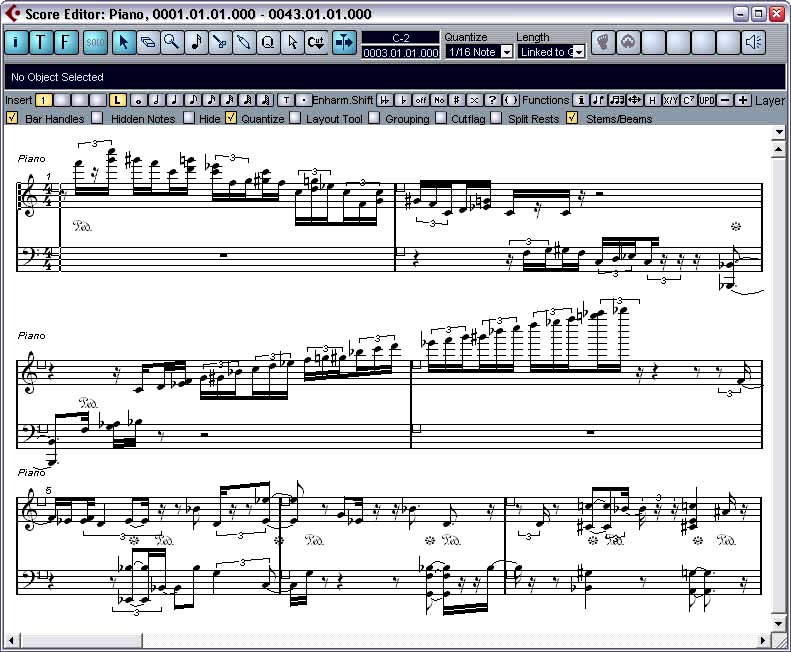Viewport: 791px width, 652px height.
Task: Select the Object Selection arrow tool
Action: tap(123, 42)
